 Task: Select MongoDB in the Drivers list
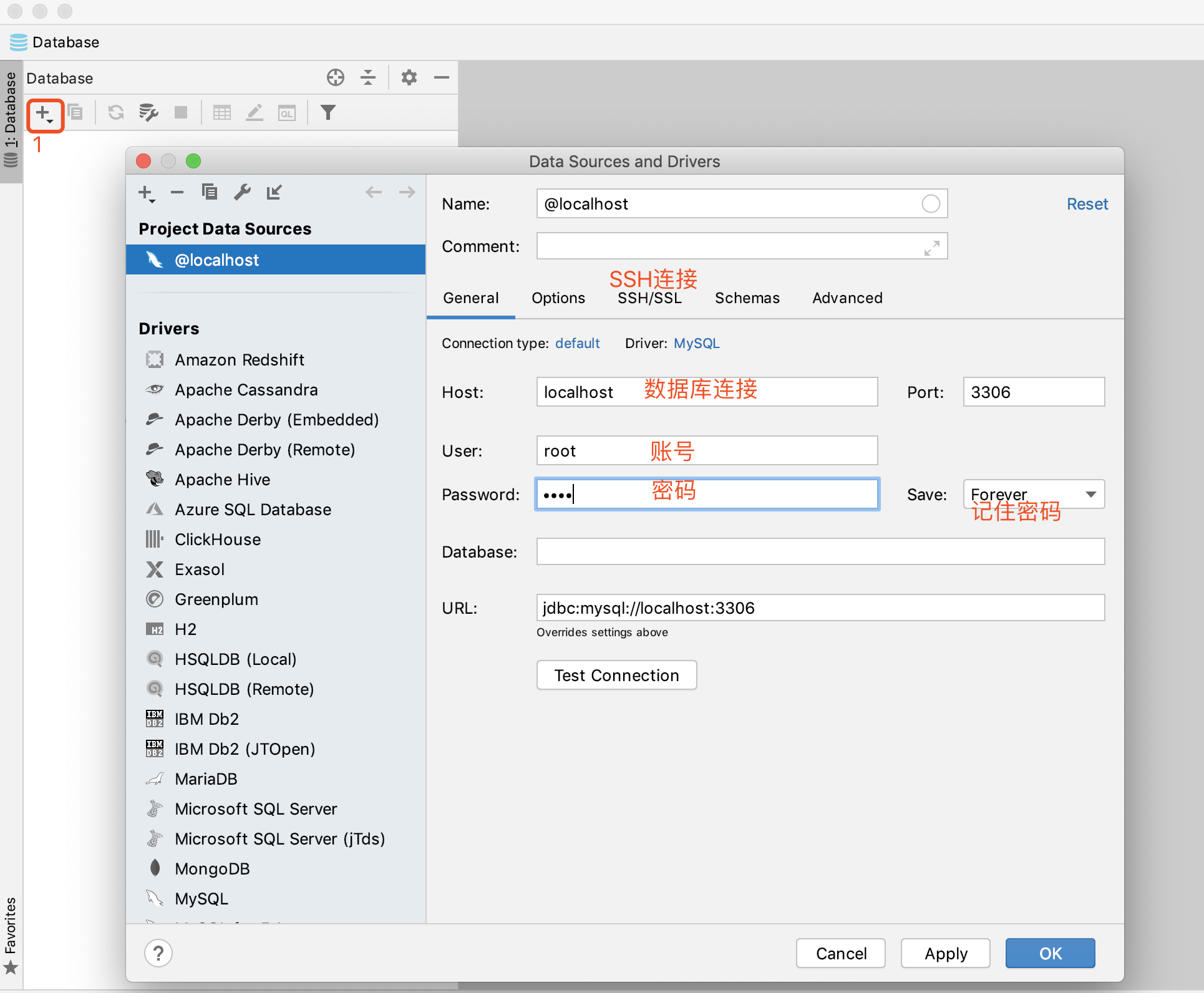pos(211,868)
